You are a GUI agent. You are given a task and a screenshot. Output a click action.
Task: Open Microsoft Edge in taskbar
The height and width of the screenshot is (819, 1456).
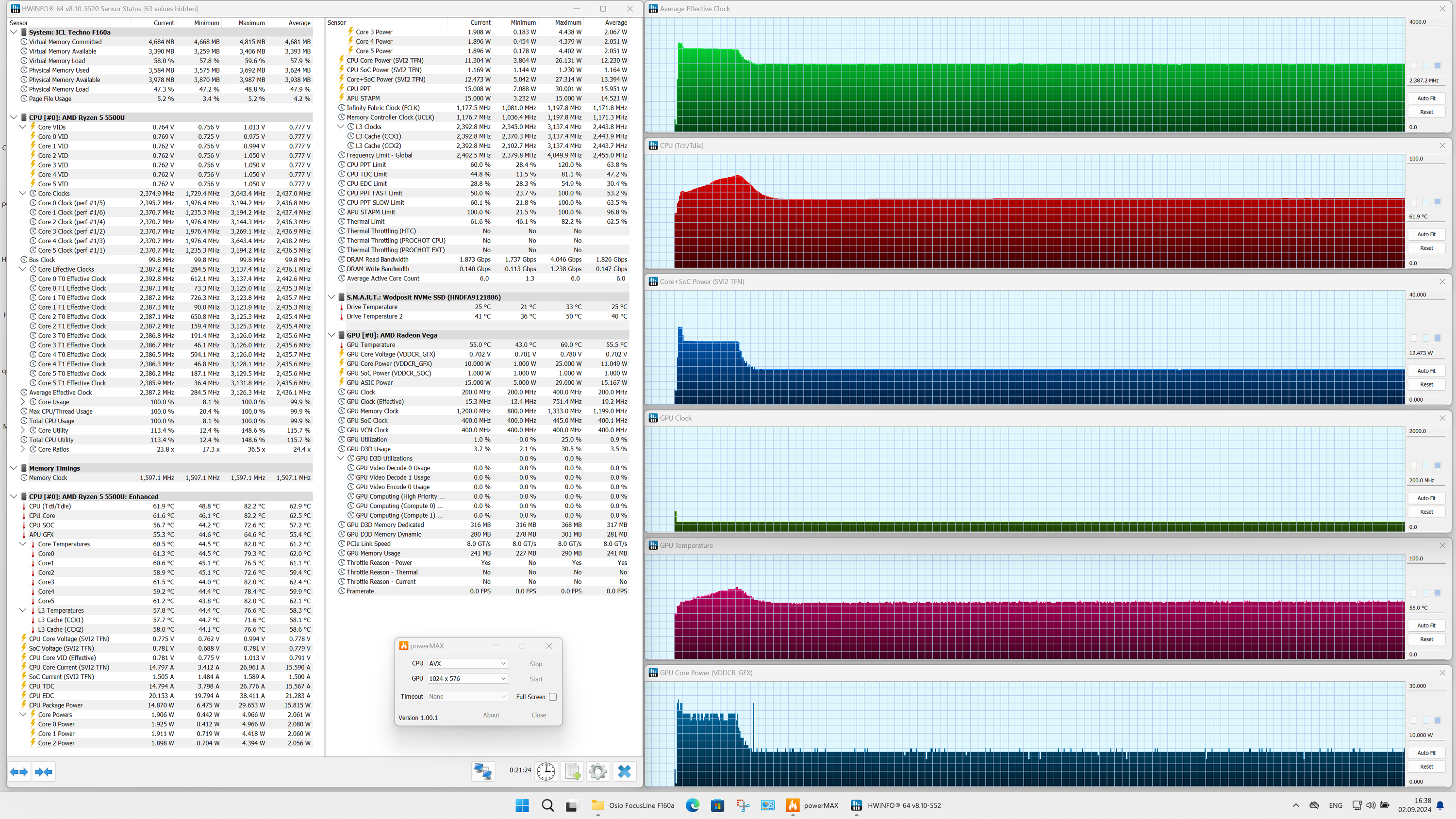pyautogui.click(x=693, y=805)
